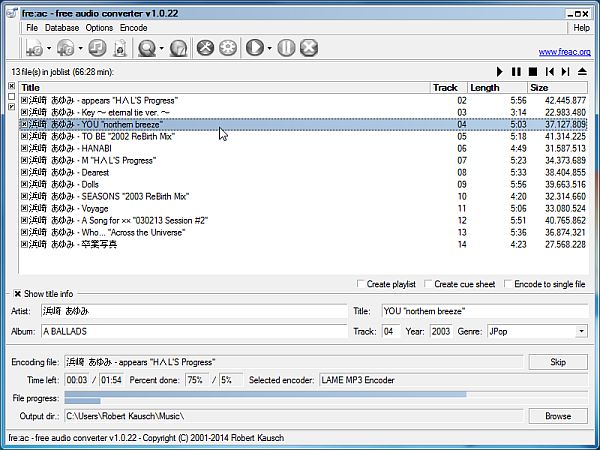Sort joblist by Size column header
Screen dimensions: 600x450
(x=558, y=88)
